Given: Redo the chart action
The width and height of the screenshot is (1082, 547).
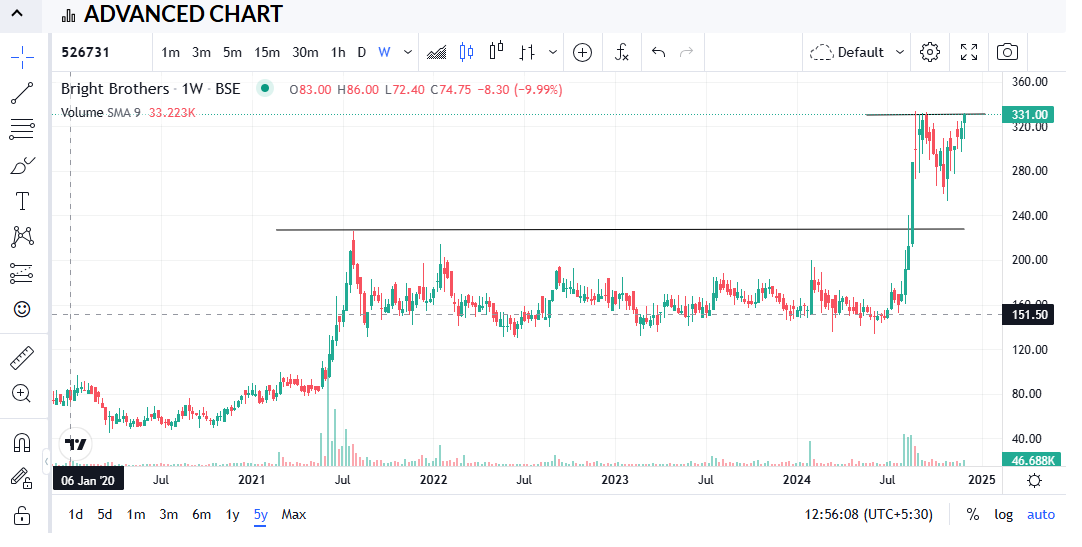Looking at the screenshot, I should [687, 52].
